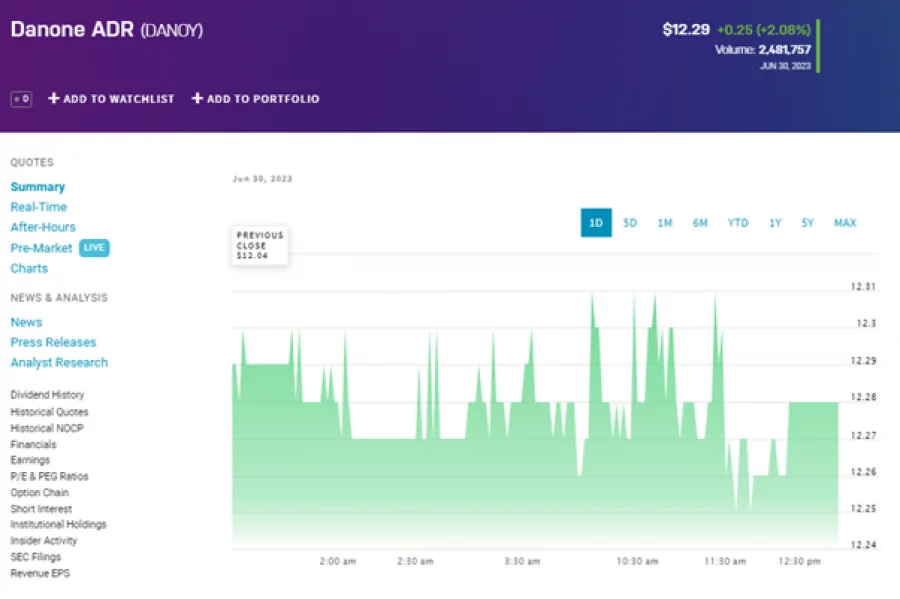900x599 pixels.
Task: Open the Option Chain link
Action: pyautogui.click(x=40, y=492)
